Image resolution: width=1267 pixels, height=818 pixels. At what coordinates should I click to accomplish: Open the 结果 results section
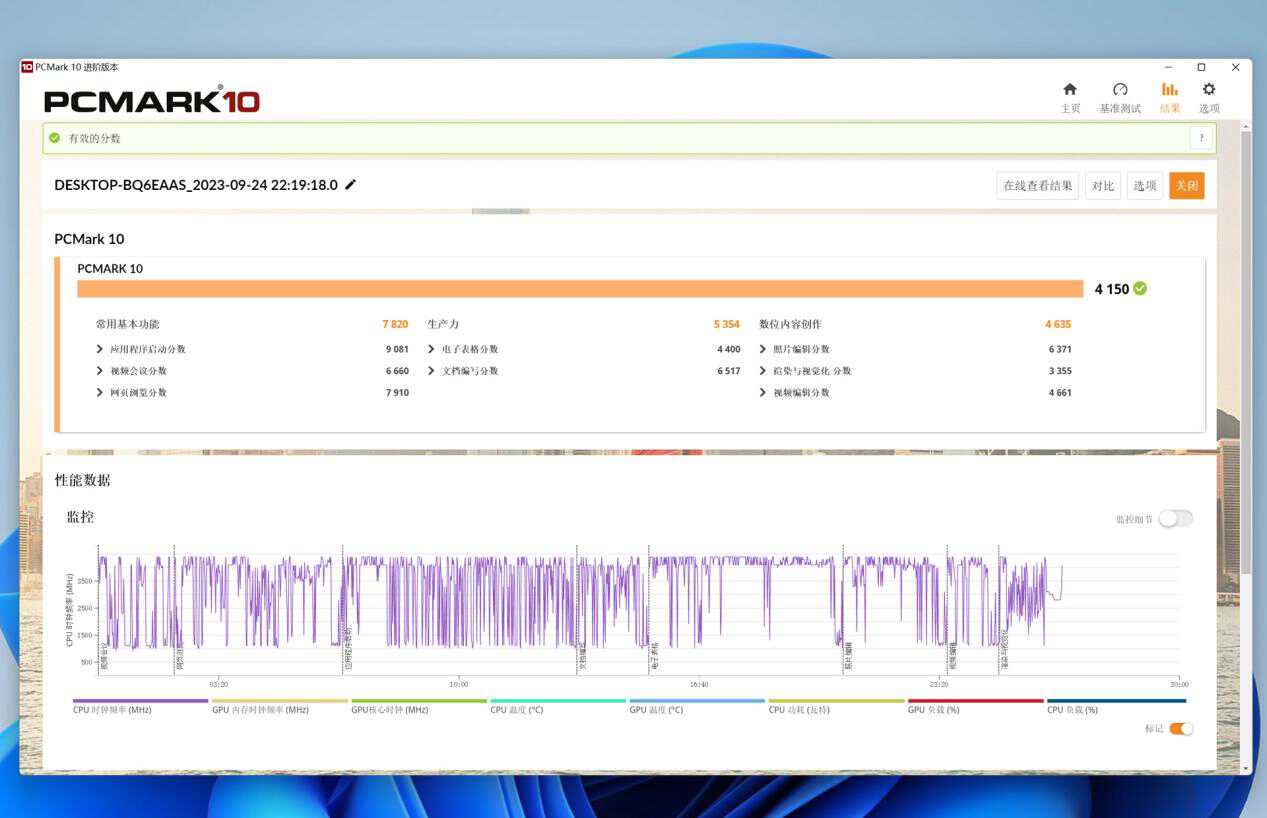1170,97
